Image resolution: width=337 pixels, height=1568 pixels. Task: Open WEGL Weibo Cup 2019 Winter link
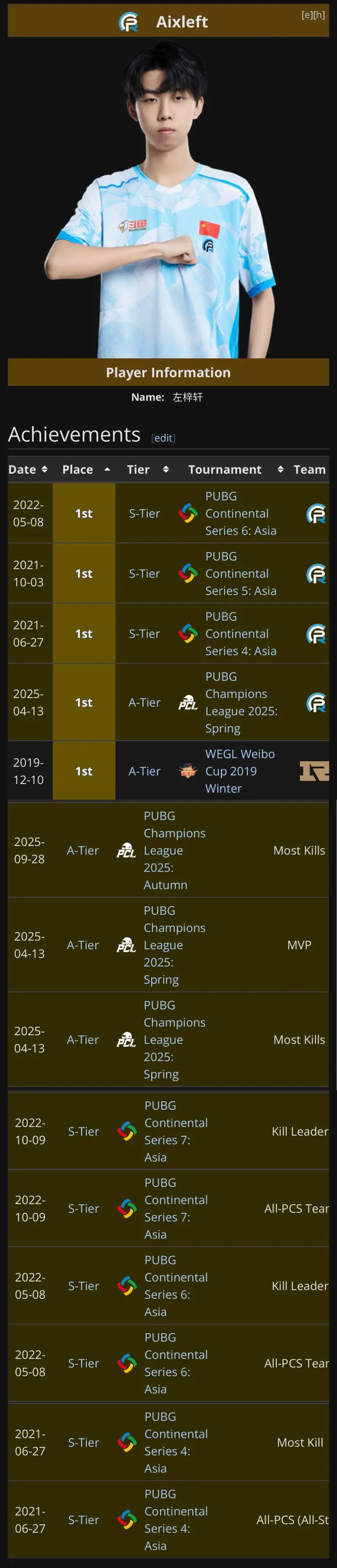click(240, 771)
